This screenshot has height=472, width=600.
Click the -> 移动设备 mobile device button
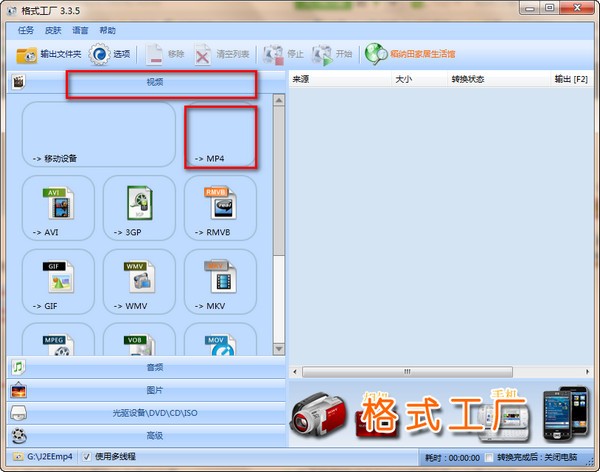tap(99, 134)
